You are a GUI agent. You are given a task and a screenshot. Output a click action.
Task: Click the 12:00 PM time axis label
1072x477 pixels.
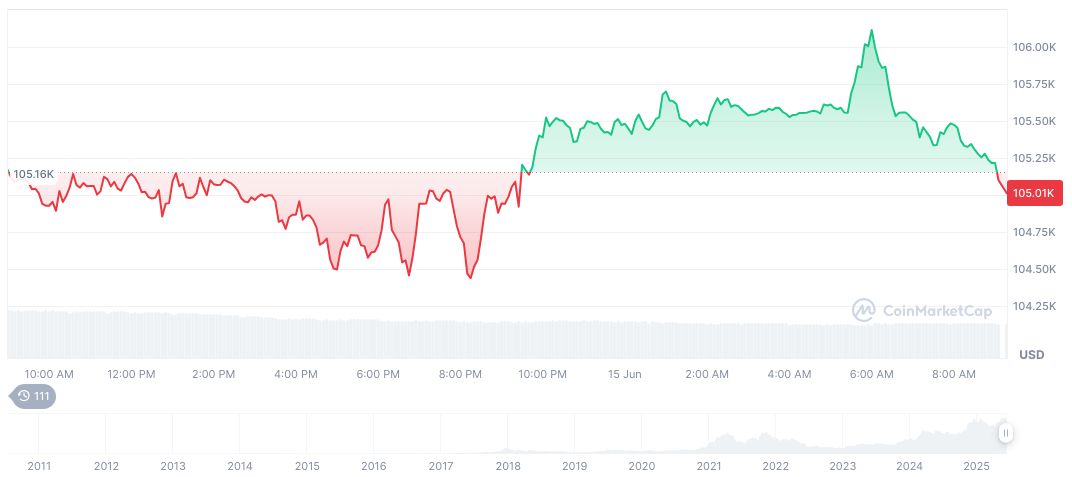pos(131,374)
